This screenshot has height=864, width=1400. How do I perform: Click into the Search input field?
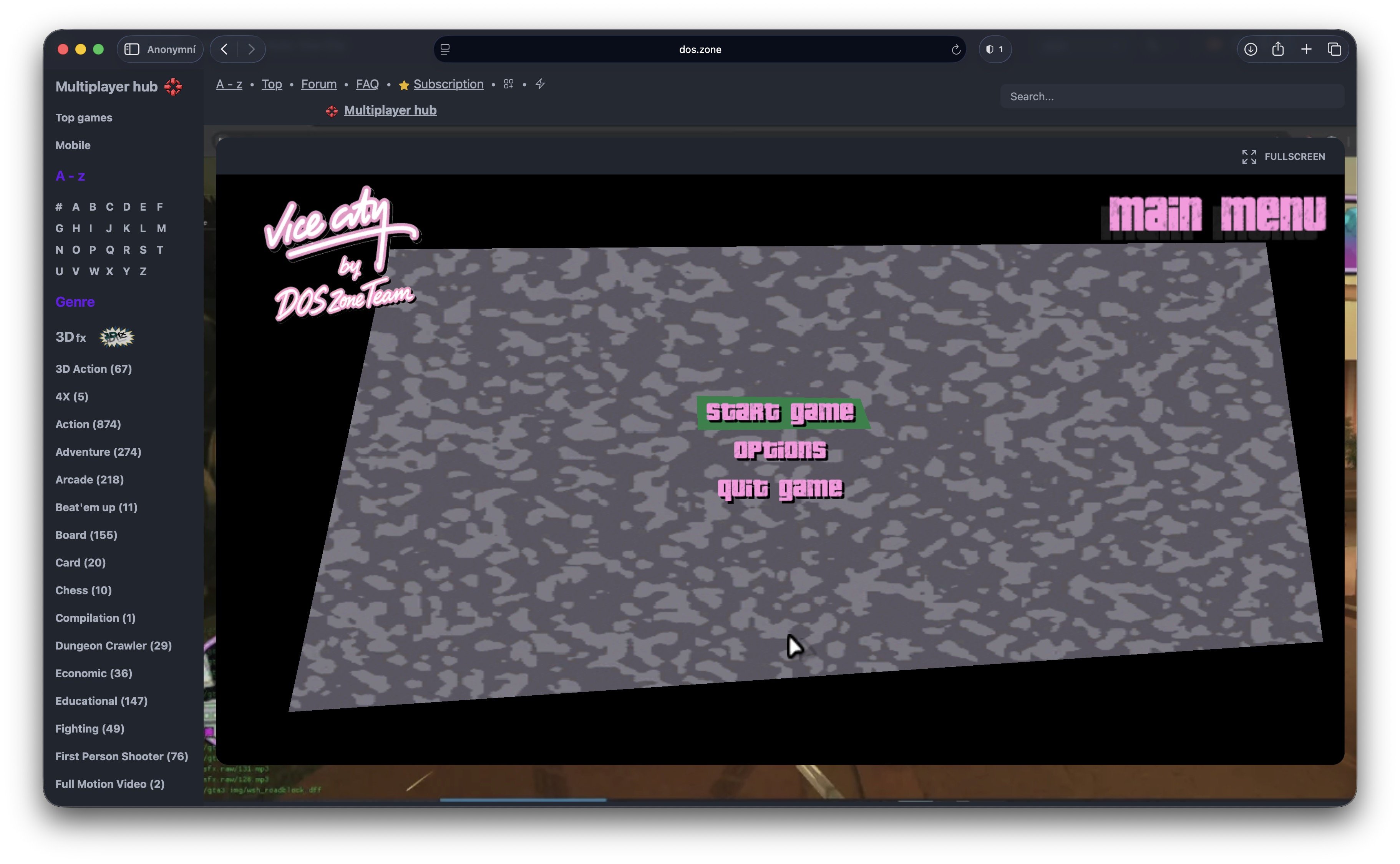(x=1171, y=96)
